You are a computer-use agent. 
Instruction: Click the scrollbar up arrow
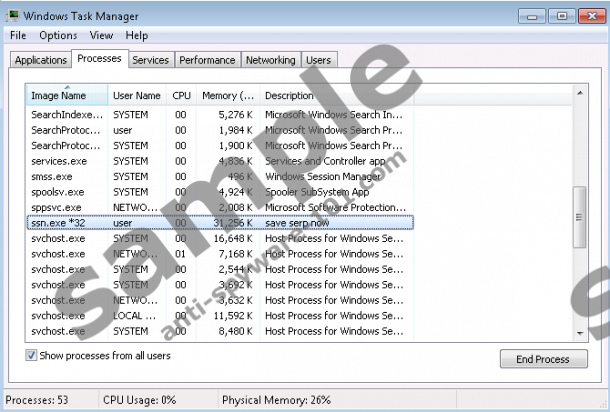pyautogui.click(x=579, y=93)
